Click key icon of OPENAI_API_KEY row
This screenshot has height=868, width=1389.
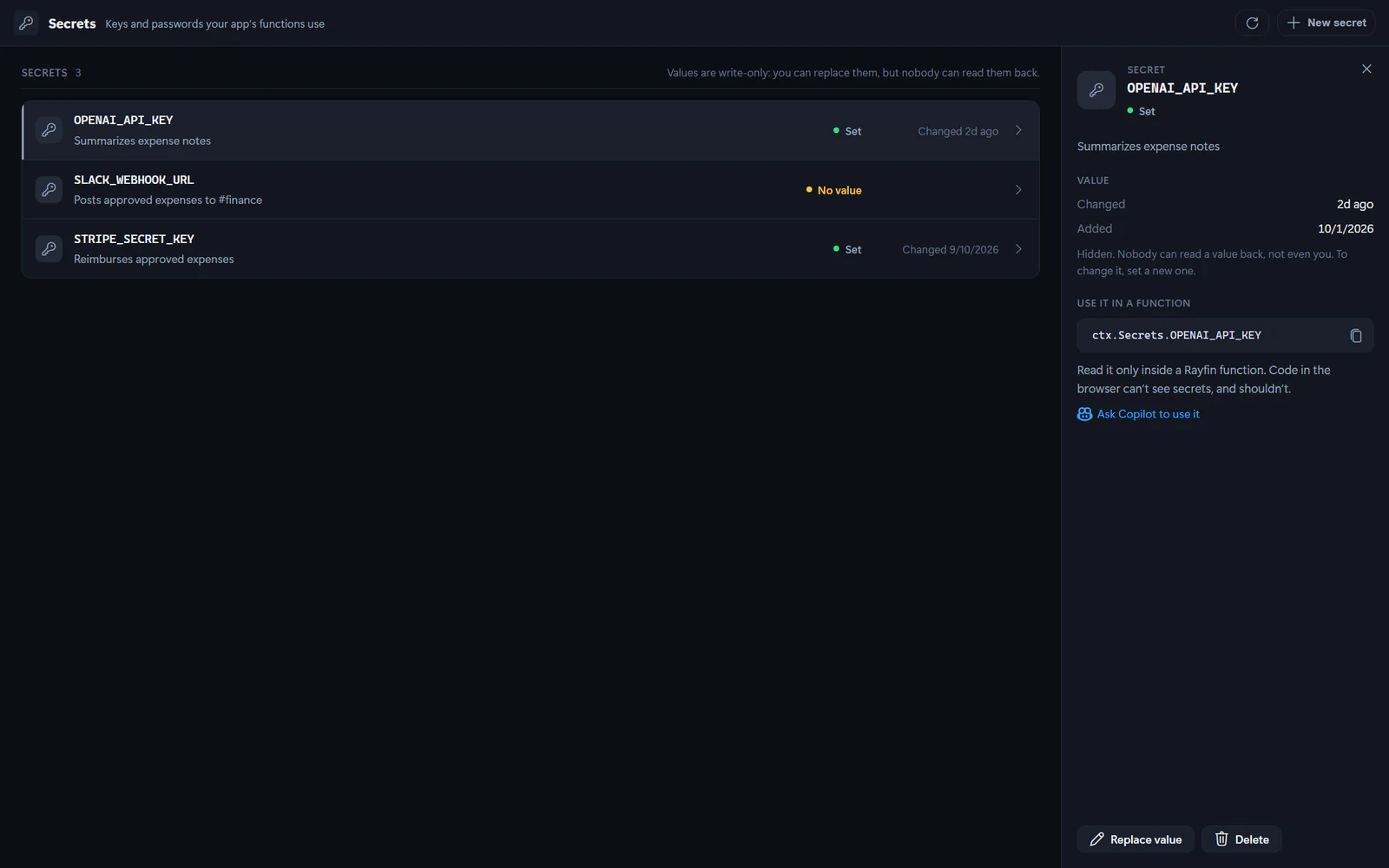[x=49, y=130]
